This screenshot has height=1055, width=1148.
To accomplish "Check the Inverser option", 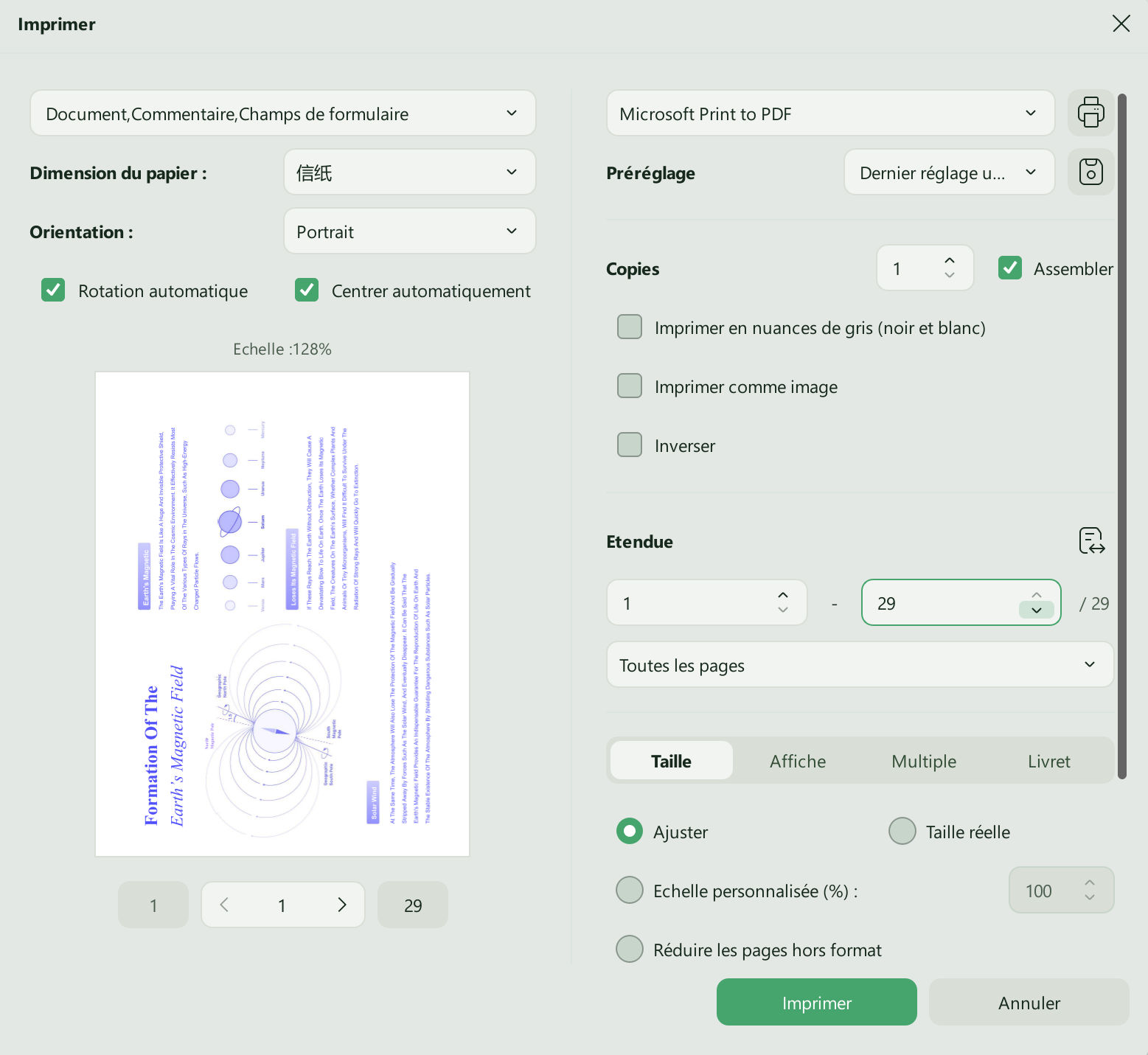I will click(x=630, y=445).
